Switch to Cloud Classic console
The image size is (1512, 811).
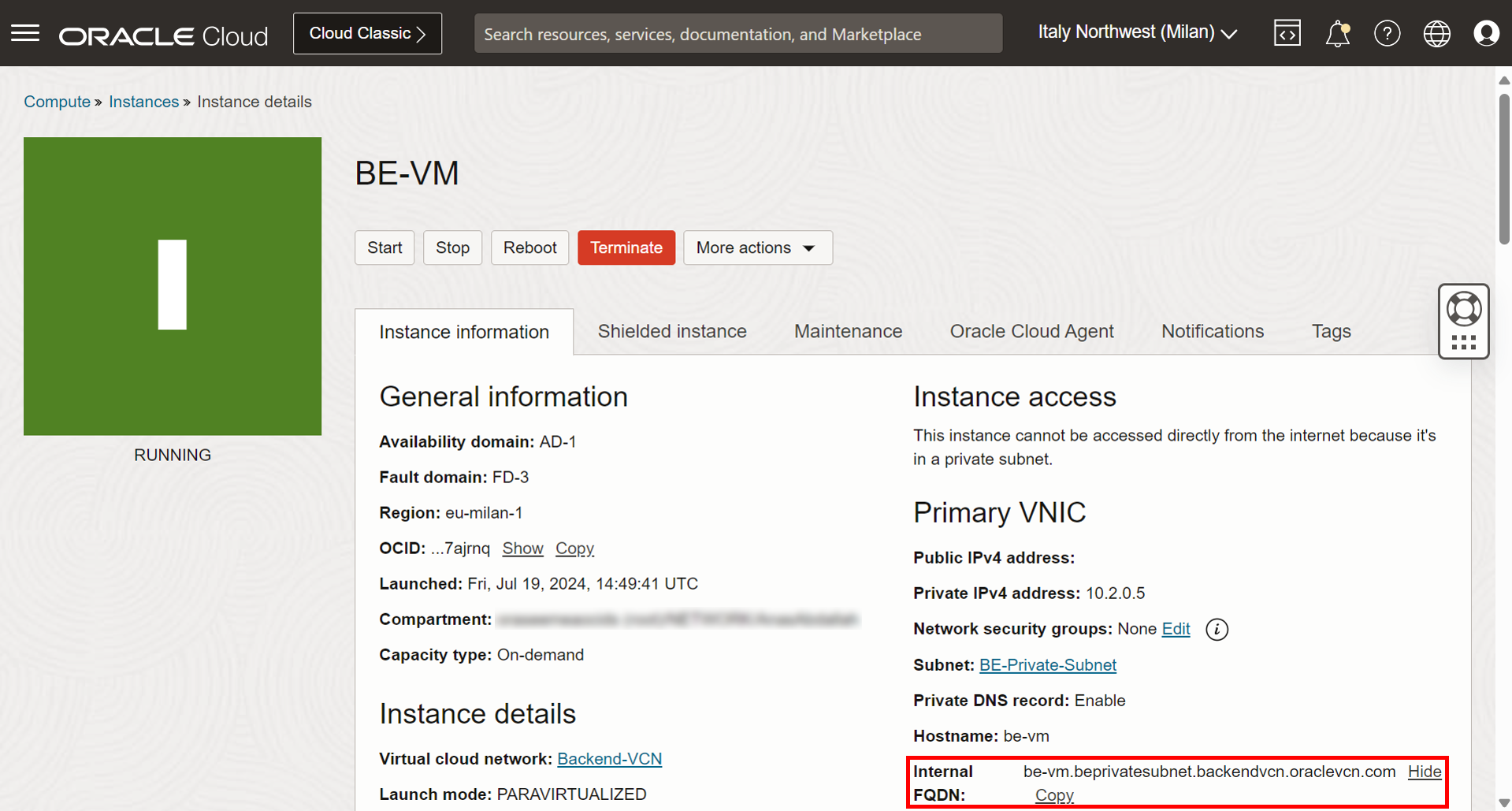[367, 33]
